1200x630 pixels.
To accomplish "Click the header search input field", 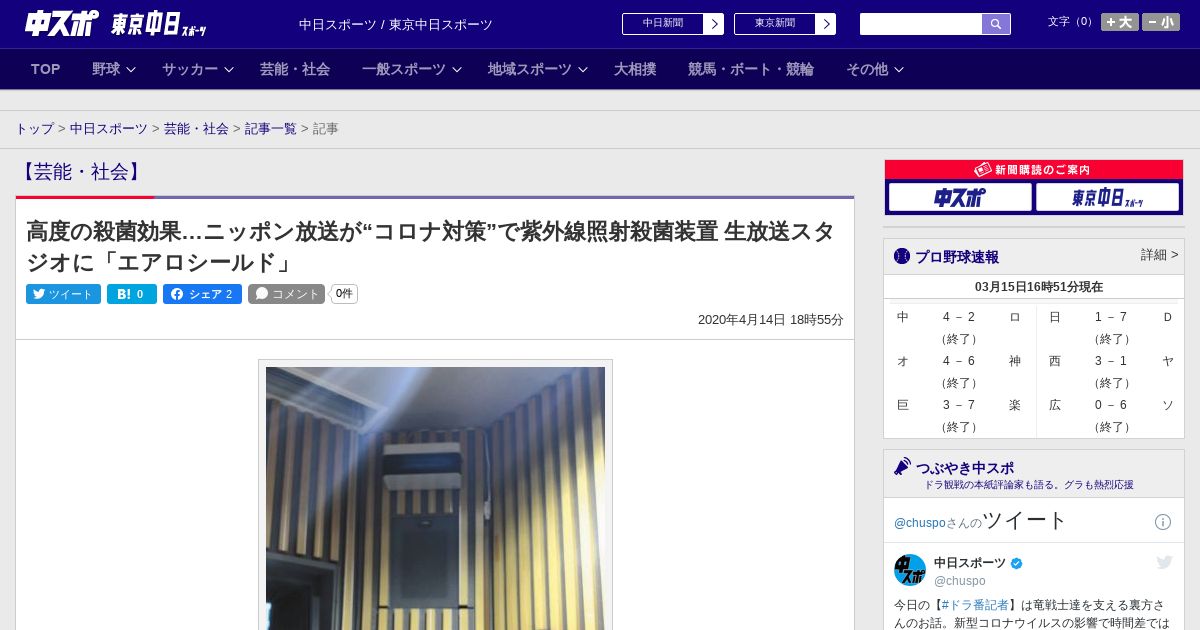I will (921, 24).
